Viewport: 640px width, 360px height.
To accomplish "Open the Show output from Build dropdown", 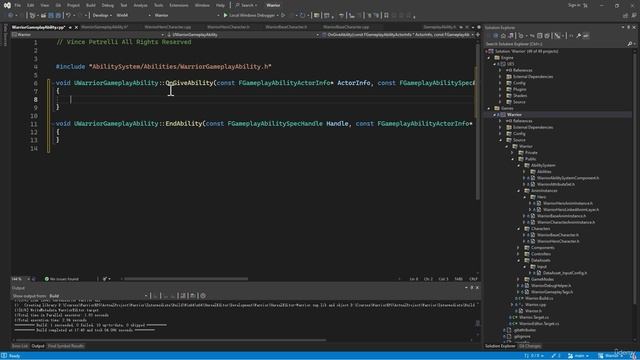I will (98, 296).
